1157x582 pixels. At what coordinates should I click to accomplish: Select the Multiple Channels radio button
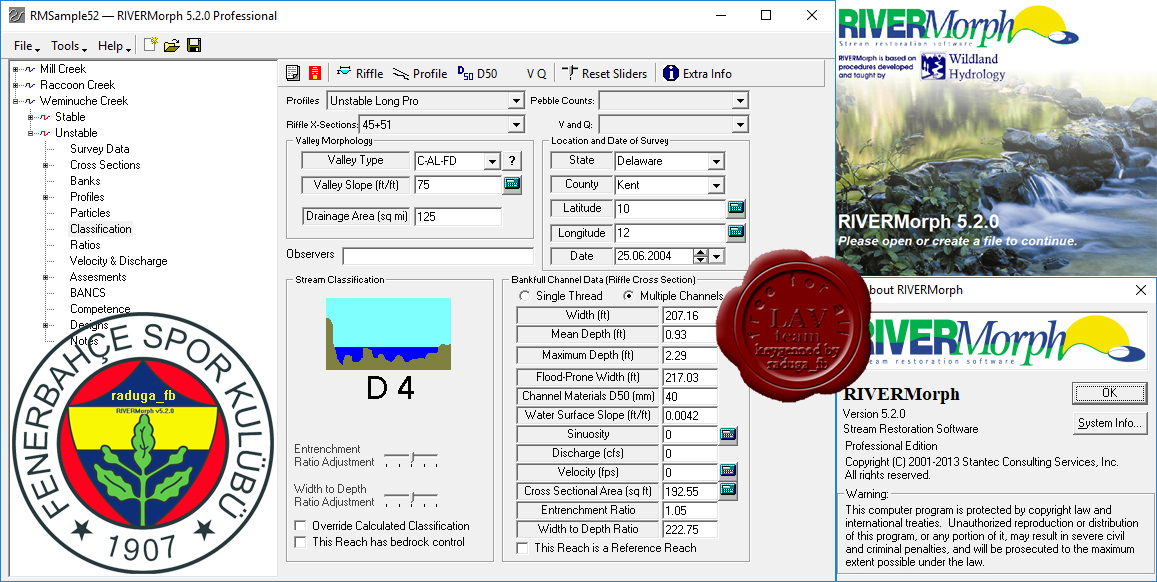click(628, 296)
